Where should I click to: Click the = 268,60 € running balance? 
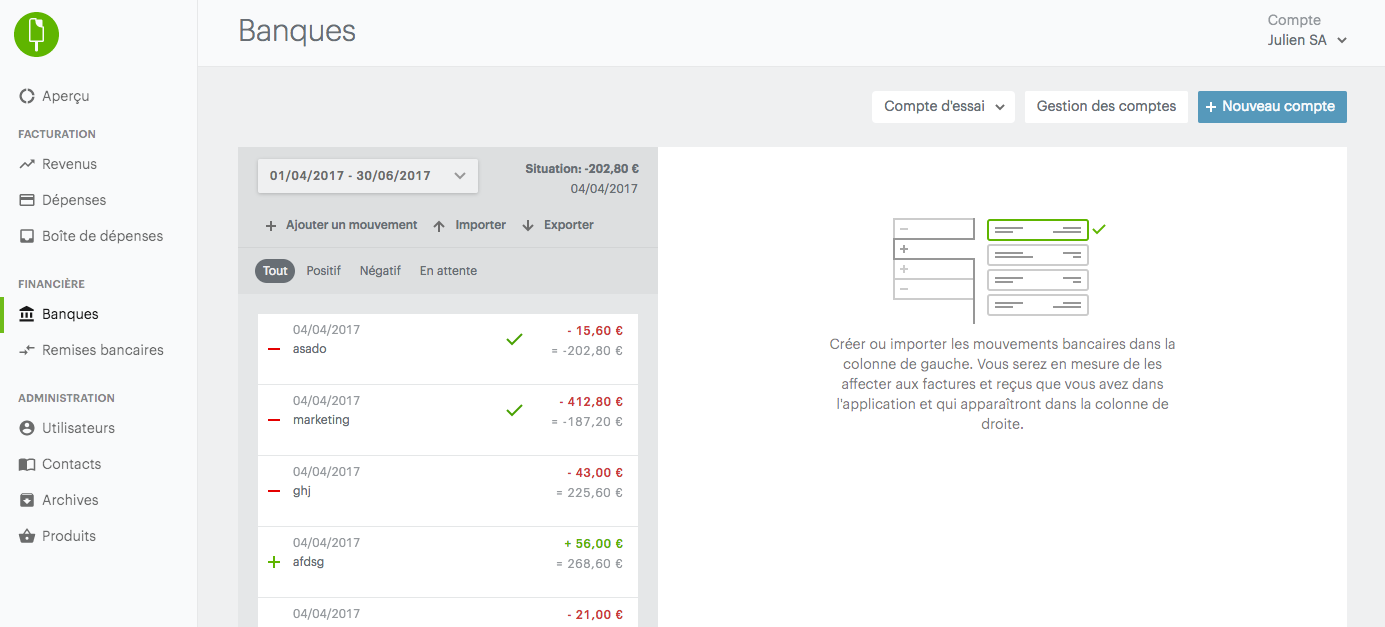[589, 564]
